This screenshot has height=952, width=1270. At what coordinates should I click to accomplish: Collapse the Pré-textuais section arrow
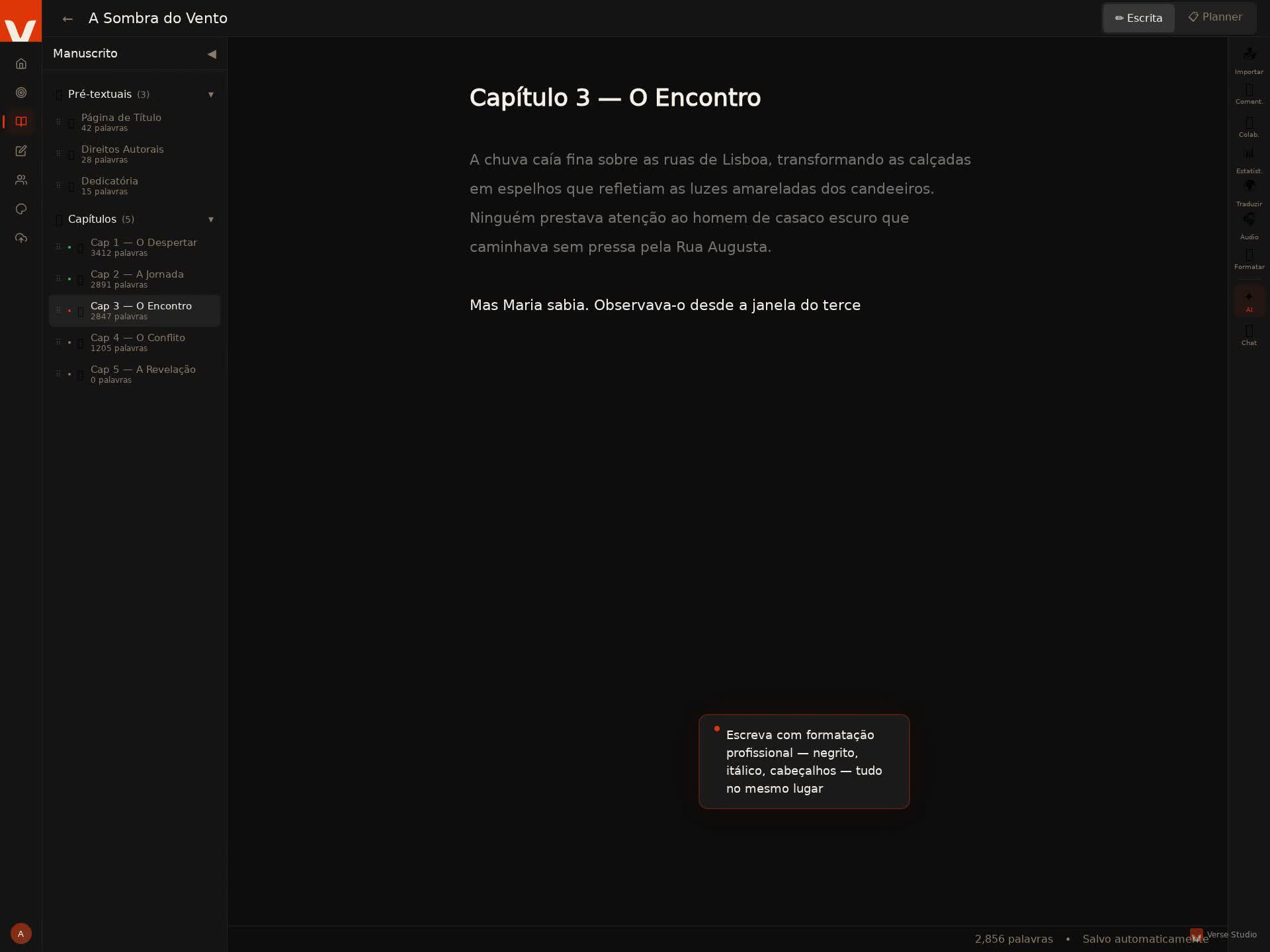211,95
